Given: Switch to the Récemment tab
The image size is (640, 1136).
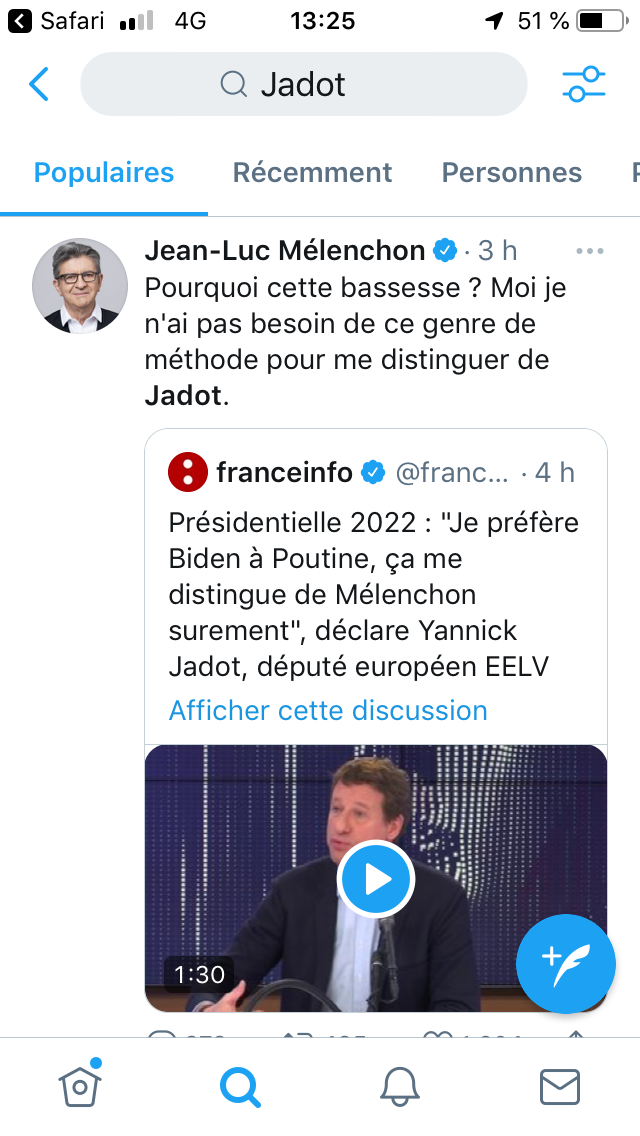Looking at the screenshot, I should pos(312,172).
